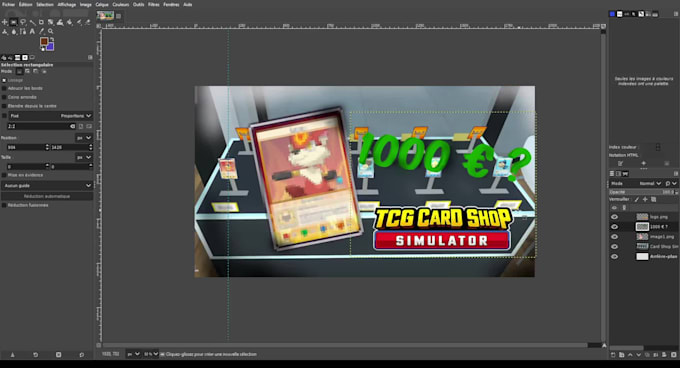Open the Fichier menu
The width and height of the screenshot is (680, 368).
pos(9,4)
